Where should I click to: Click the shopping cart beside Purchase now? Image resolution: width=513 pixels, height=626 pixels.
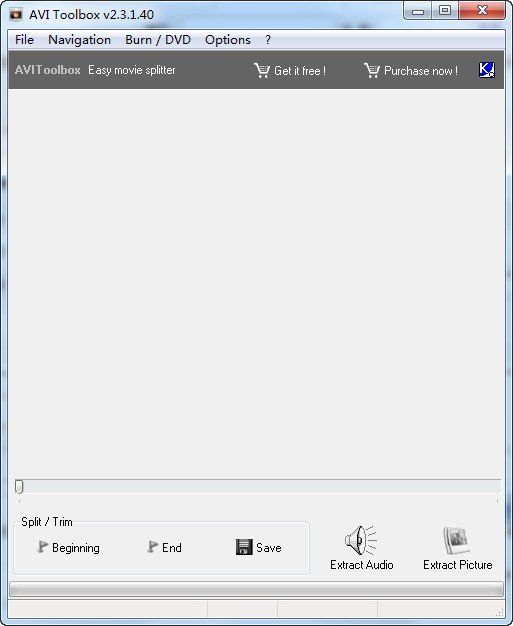point(372,70)
